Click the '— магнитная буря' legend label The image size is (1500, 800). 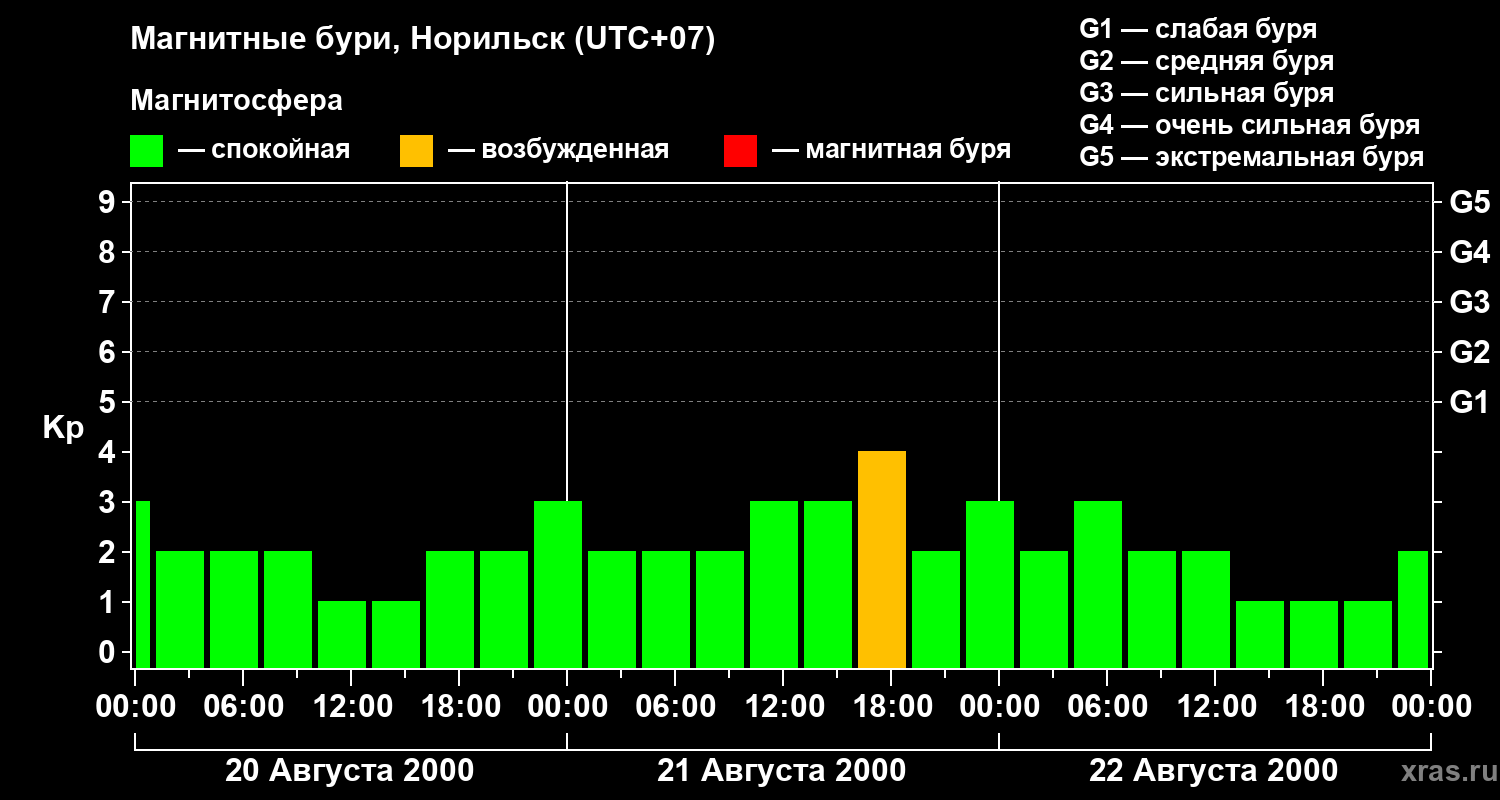coord(891,150)
